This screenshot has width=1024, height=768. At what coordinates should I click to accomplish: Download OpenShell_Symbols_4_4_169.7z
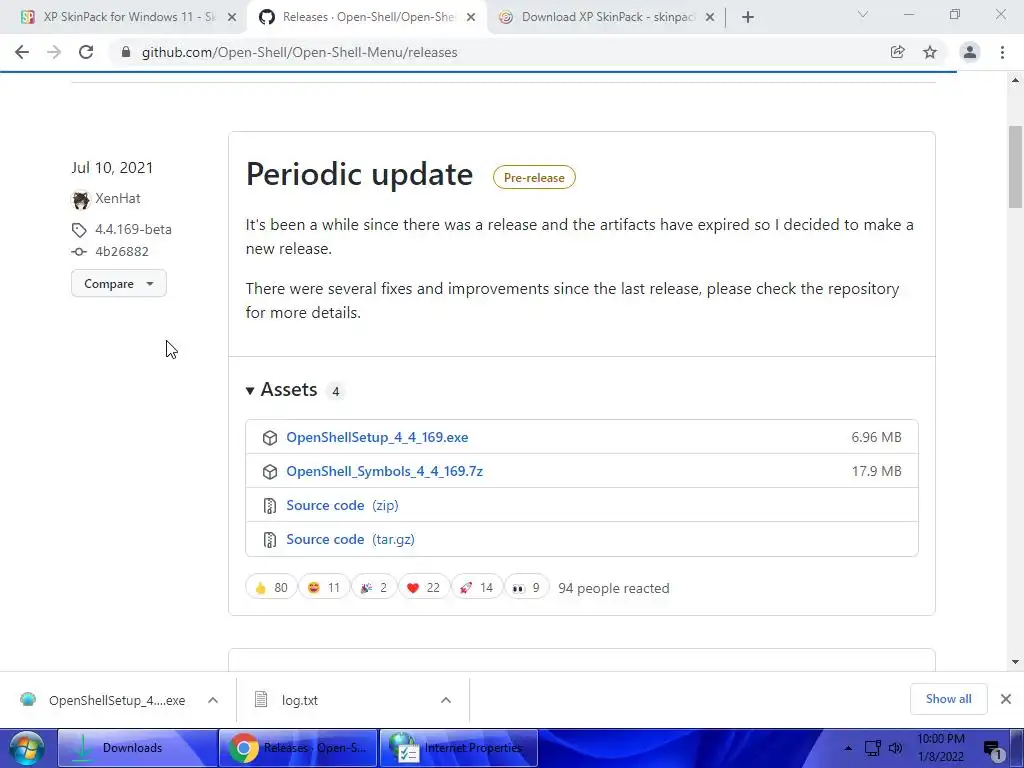click(x=385, y=472)
